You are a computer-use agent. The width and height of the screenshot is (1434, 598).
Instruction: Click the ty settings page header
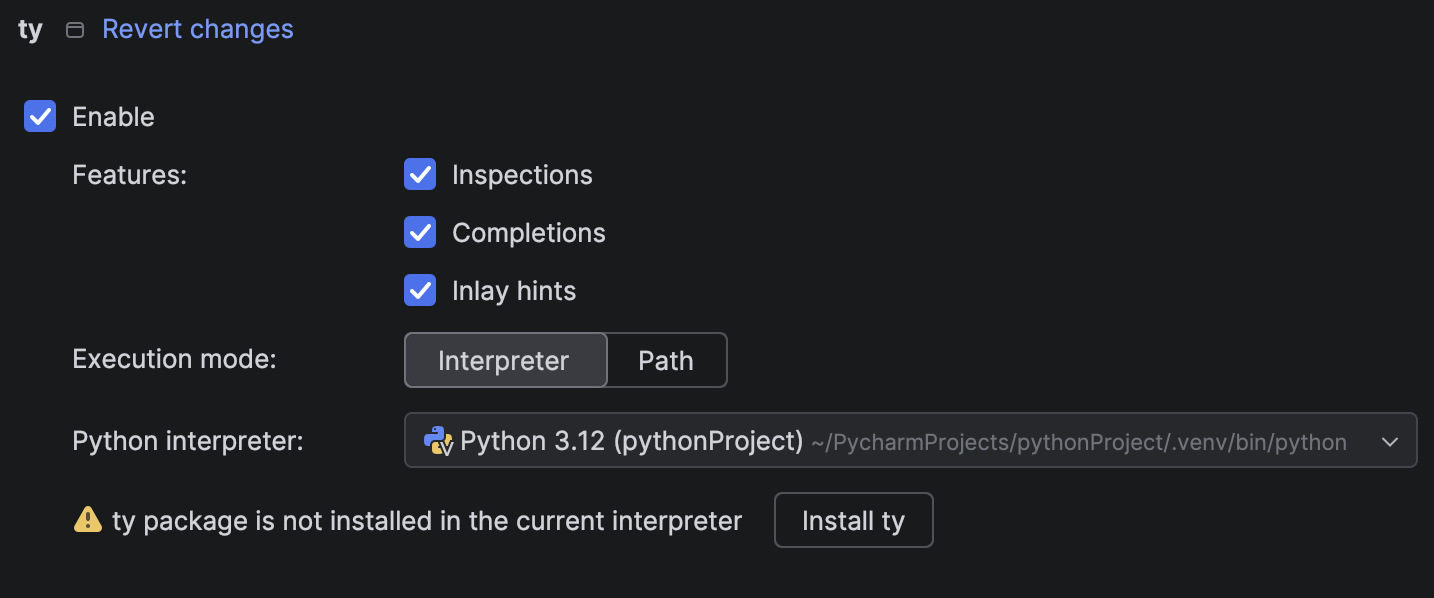click(x=29, y=29)
